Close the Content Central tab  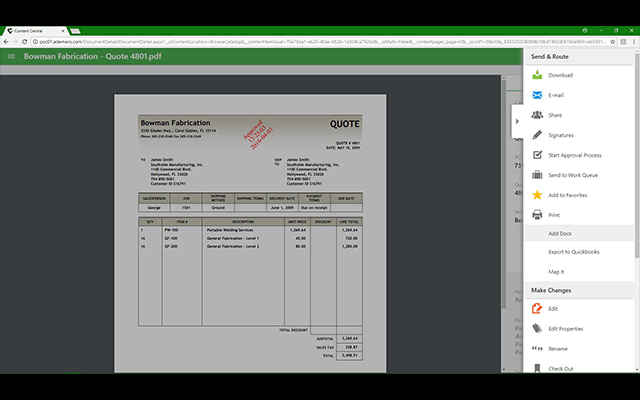point(63,31)
